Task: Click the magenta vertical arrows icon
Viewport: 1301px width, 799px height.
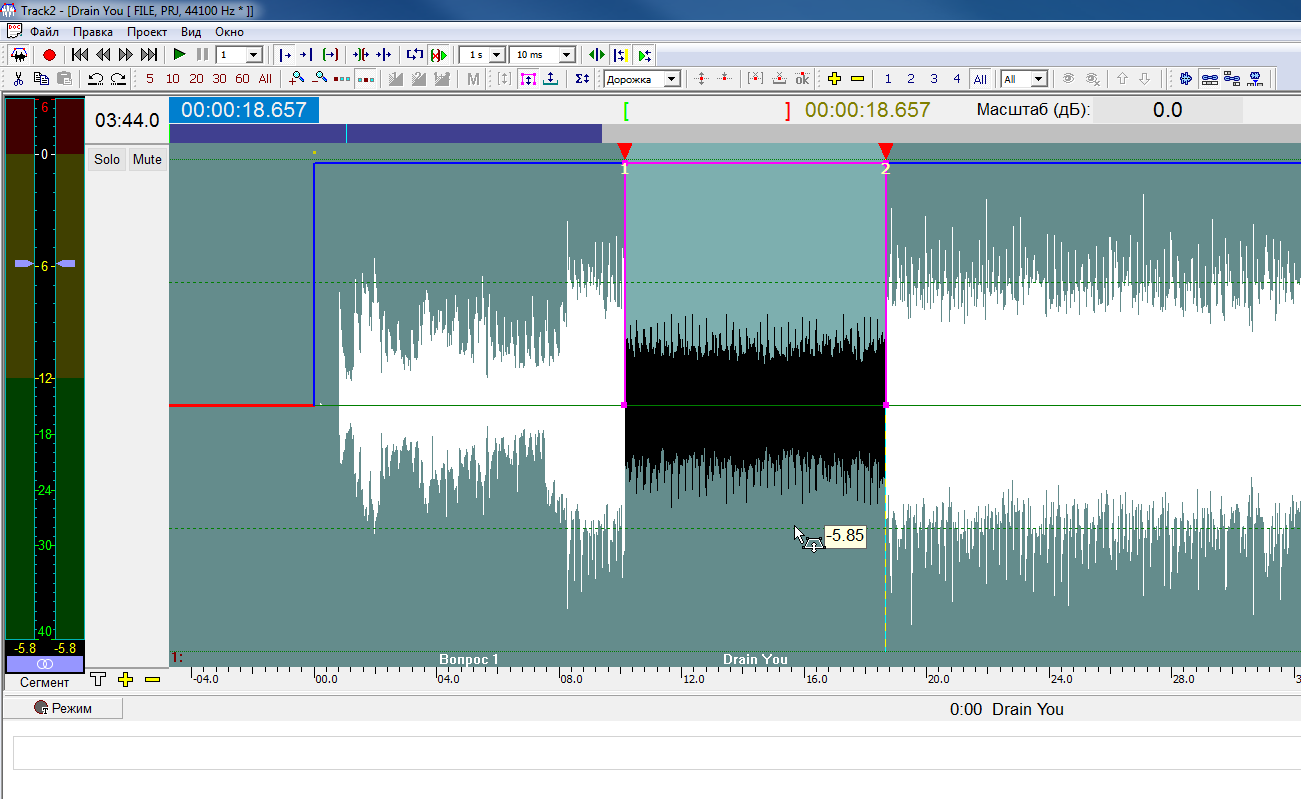Action: [x=528, y=79]
